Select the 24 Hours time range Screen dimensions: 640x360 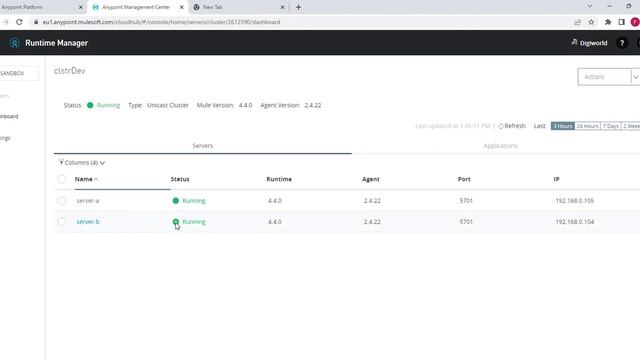(587, 126)
